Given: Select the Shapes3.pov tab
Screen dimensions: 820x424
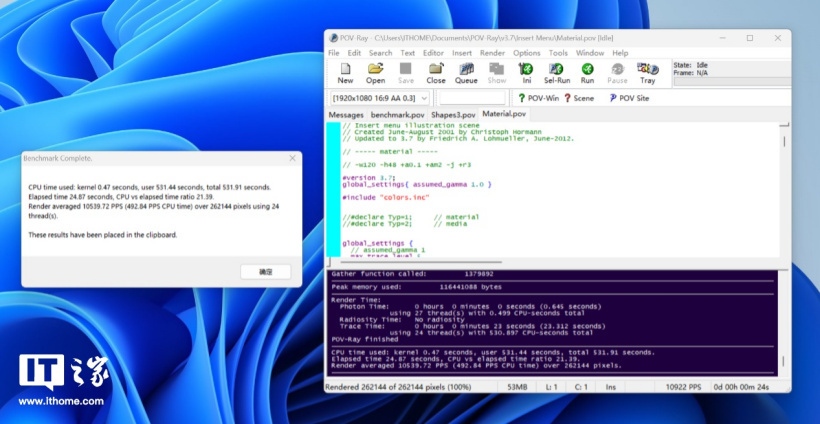Looking at the screenshot, I should coord(452,115).
